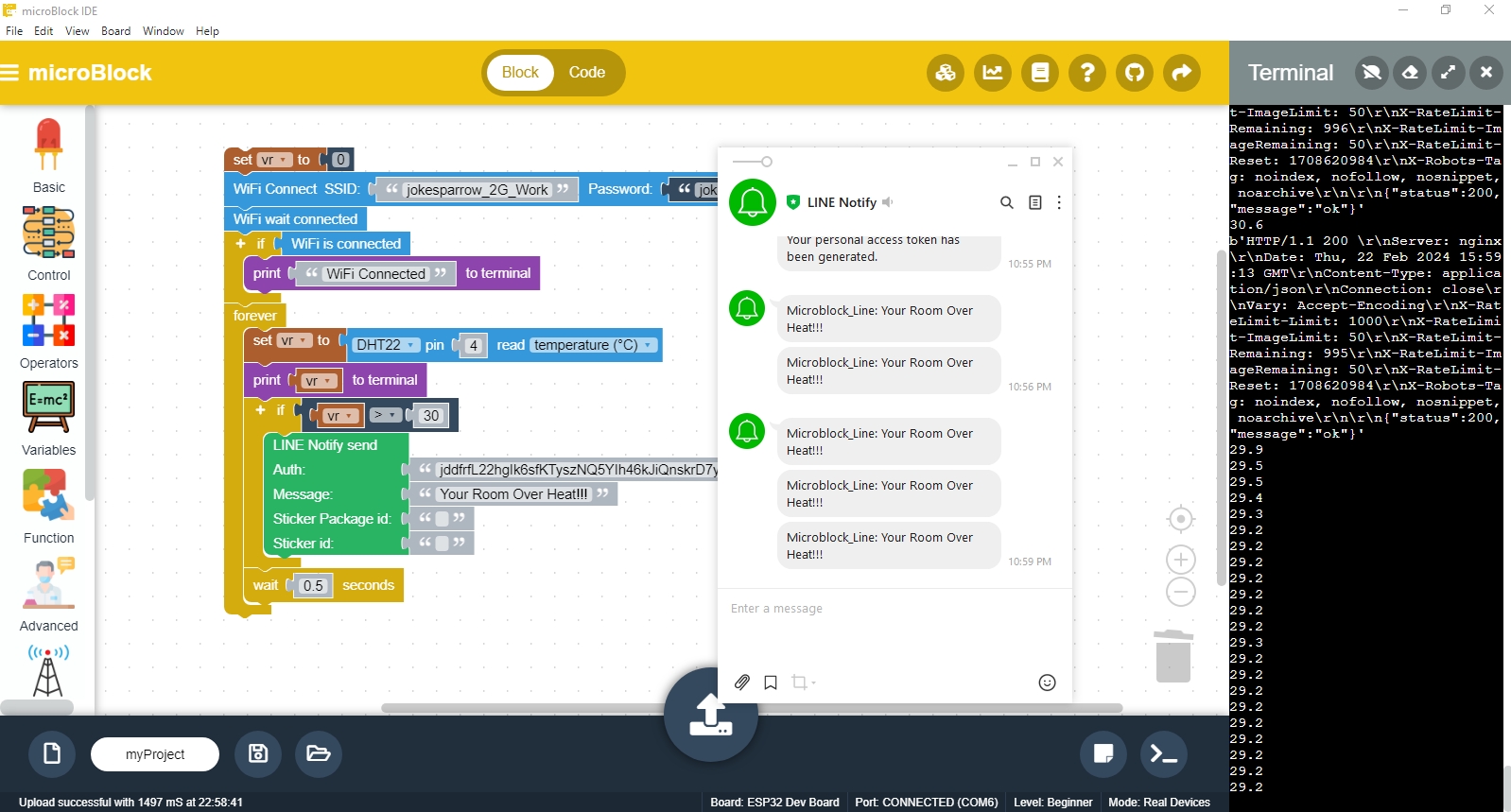Viewport: 1511px width, 812px height.
Task: Click the share arrow icon
Action: point(1182,73)
